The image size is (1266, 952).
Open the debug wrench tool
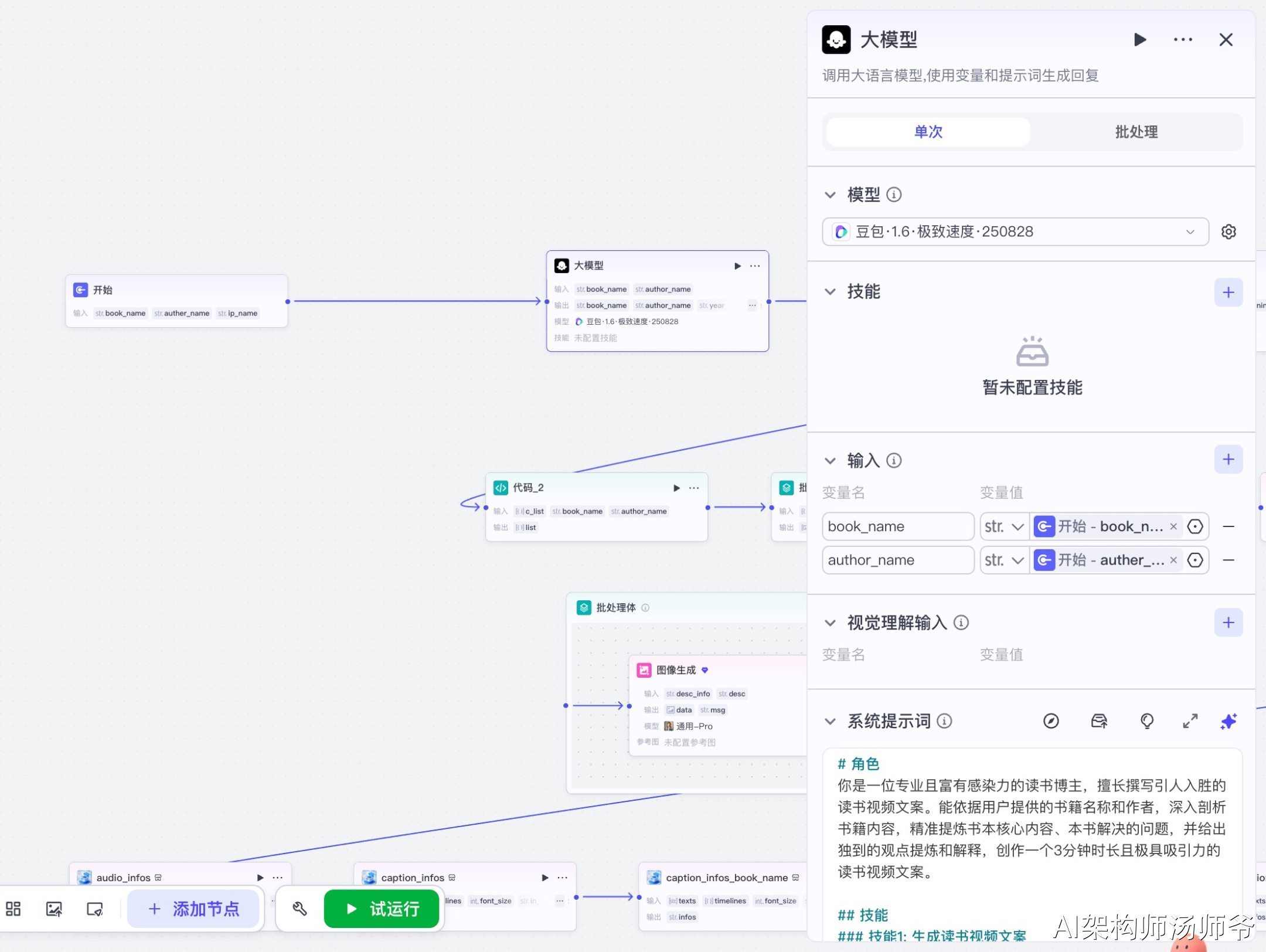300,909
